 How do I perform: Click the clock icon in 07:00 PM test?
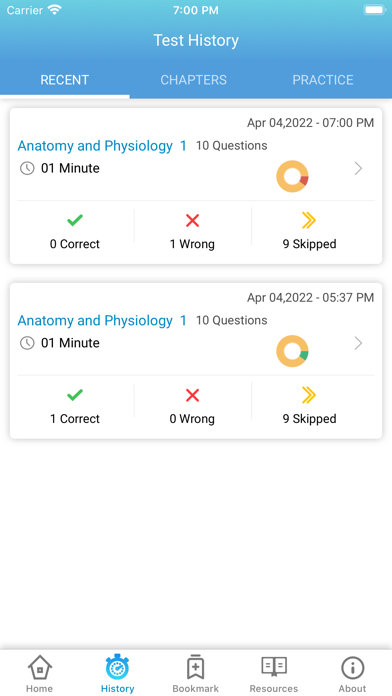tap(27, 168)
